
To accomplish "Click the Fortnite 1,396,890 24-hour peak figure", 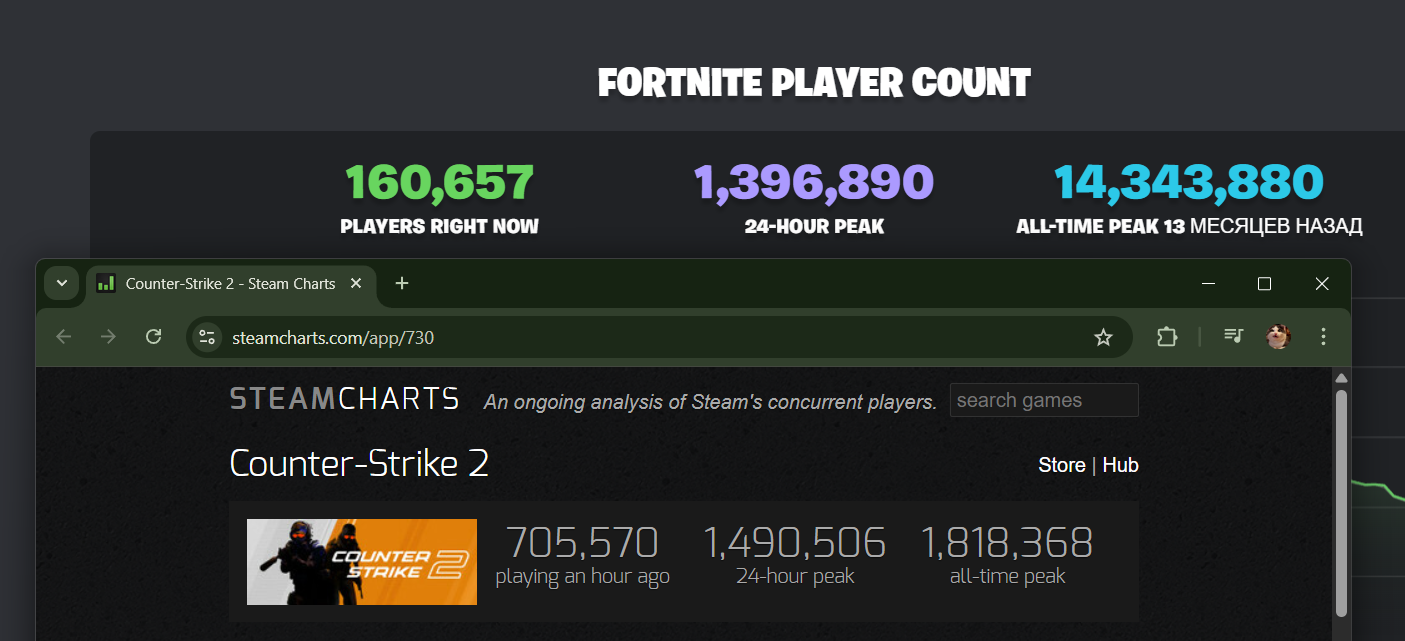I will point(814,183).
